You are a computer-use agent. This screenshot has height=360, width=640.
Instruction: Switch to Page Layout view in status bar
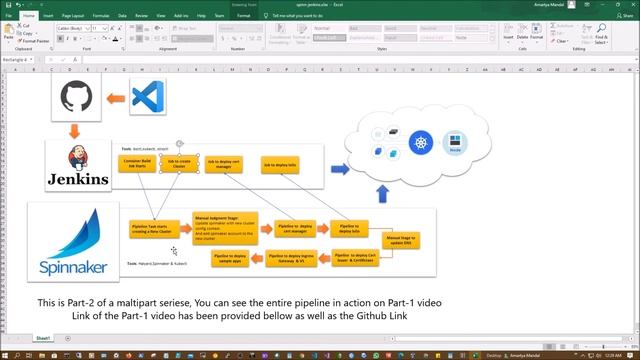pyautogui.click(x=563, y=347)
